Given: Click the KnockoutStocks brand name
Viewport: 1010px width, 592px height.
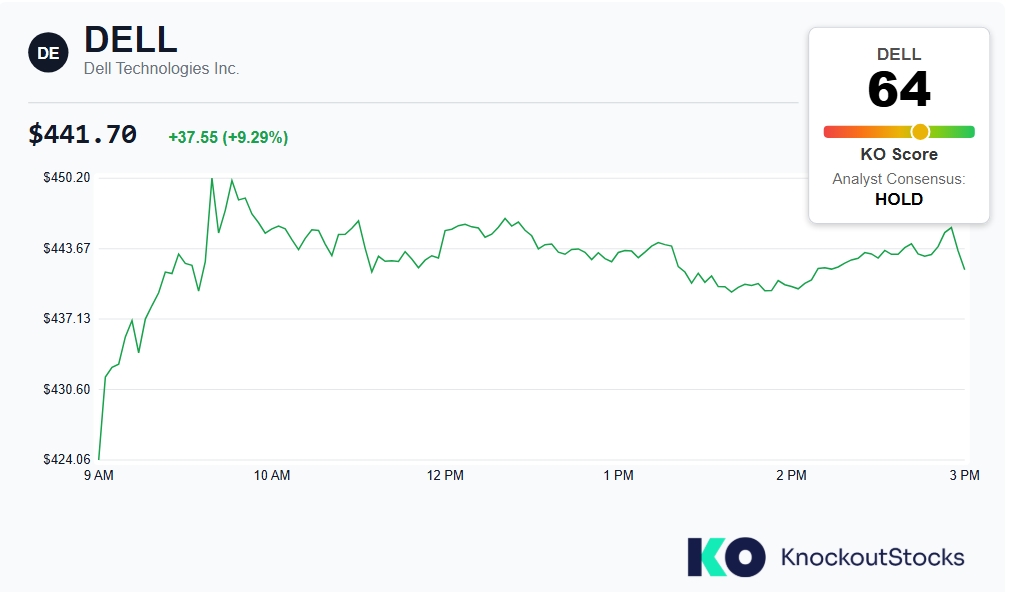Looking at the screenshot, I should click(872, 557).
